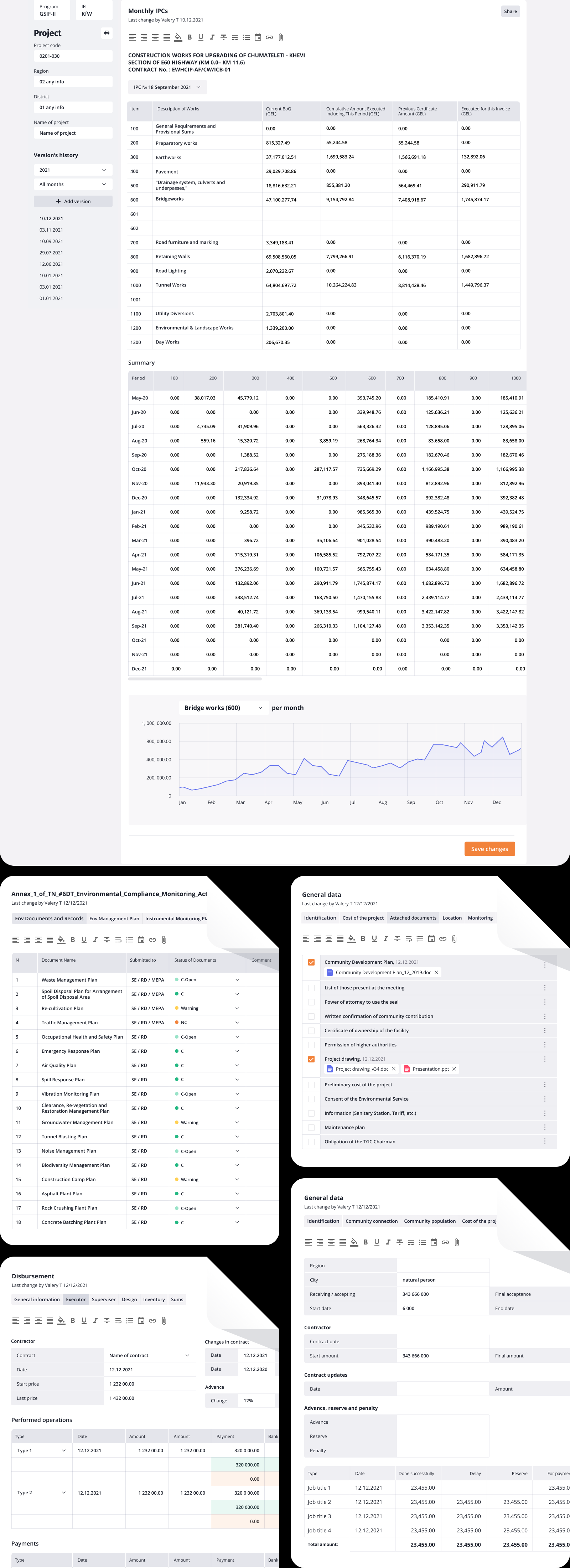
Task: Open options menu for Community Development Plan
Action: click(x=544, y=965)
